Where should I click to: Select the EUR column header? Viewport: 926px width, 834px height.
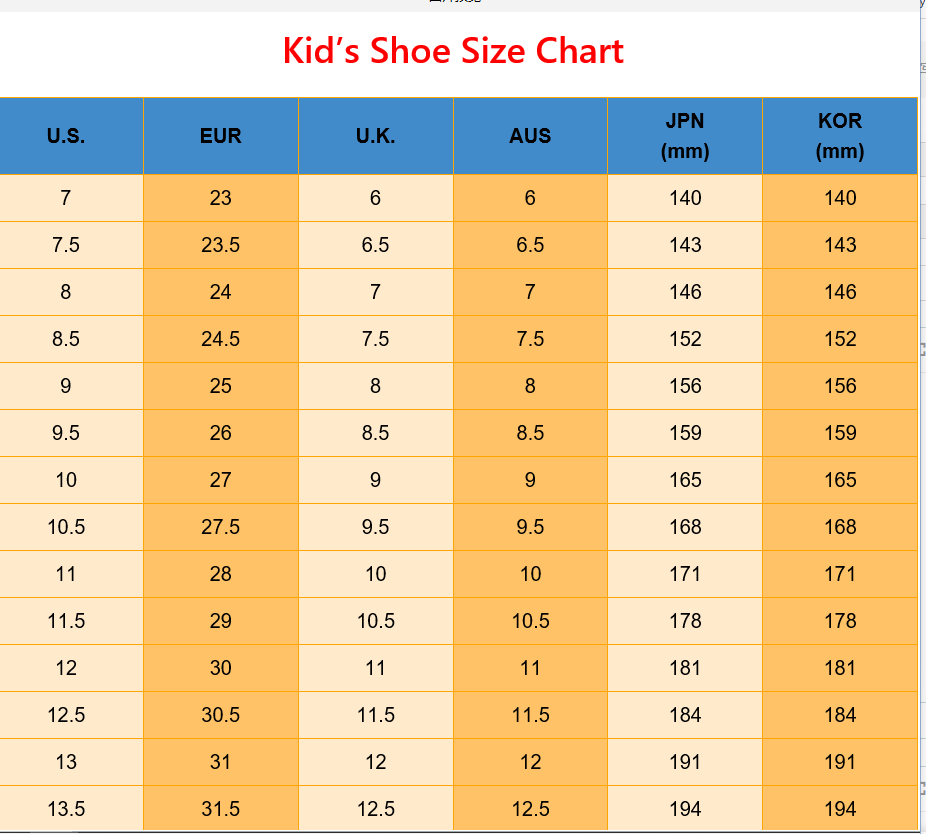[220, 136]
